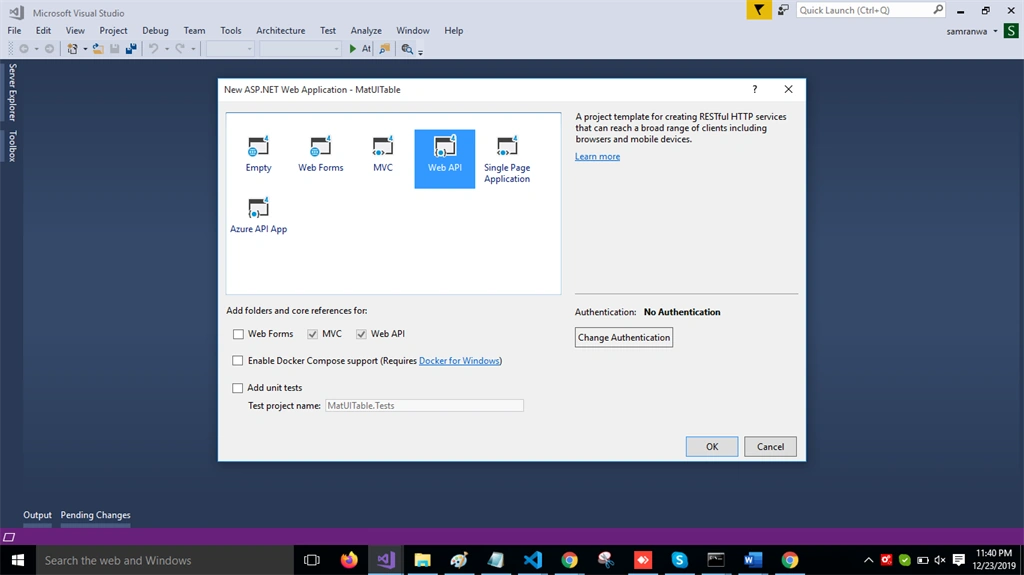
Task: Expand the New Project toolbar dropdown arrow
Action: pyautogui.click(x=85, y=49)
